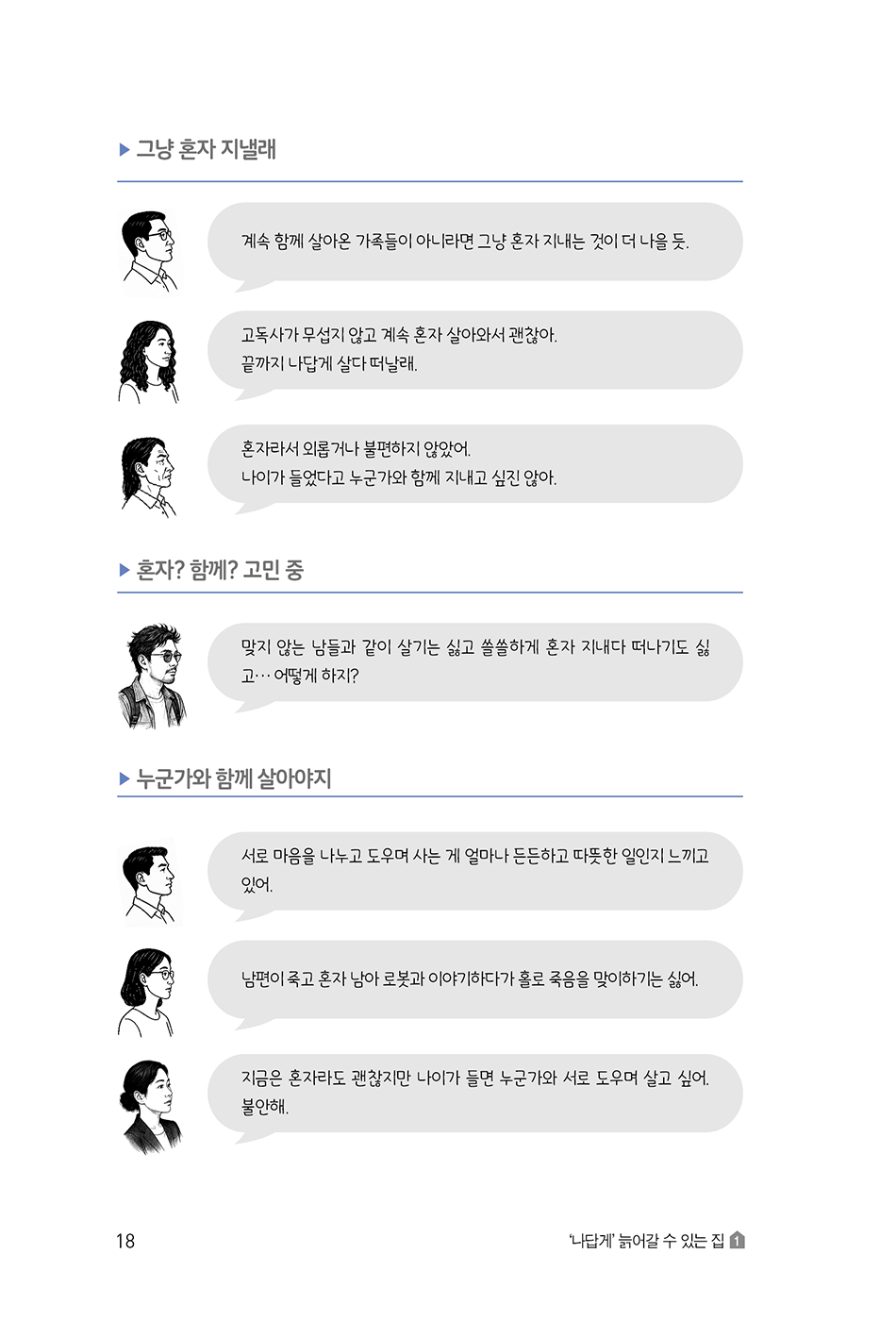
Task: Click the long-haired older man avatar
Action: pyautogui.click(x=149, y=477)
